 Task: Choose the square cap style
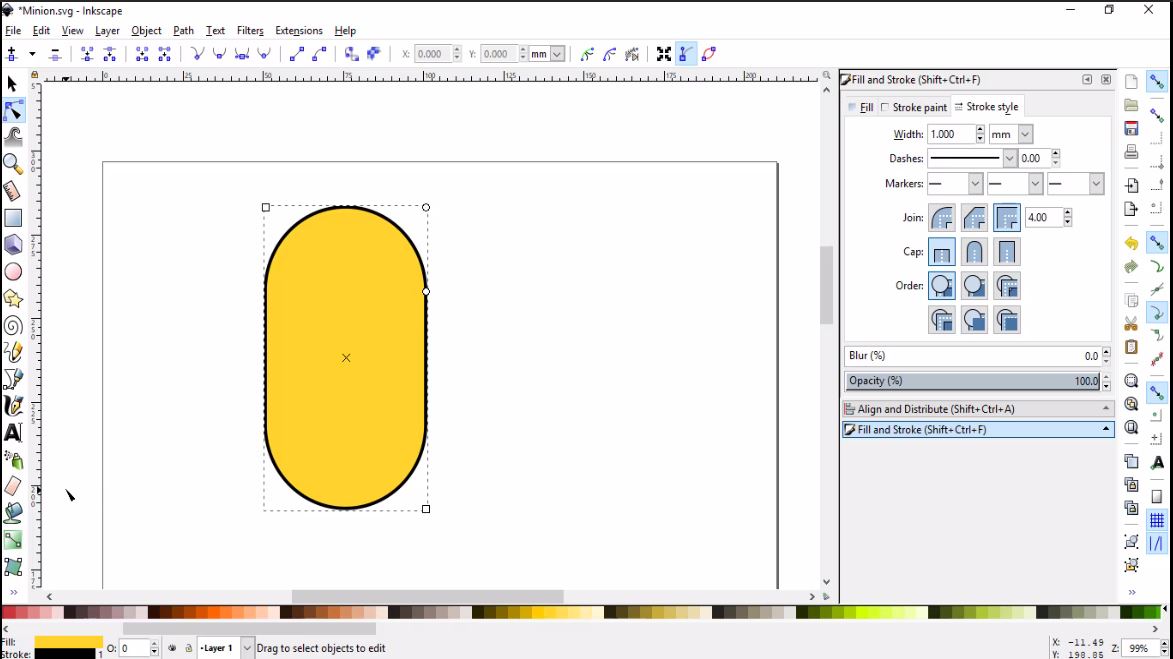pyautogui.click(x=1007, y=252)
